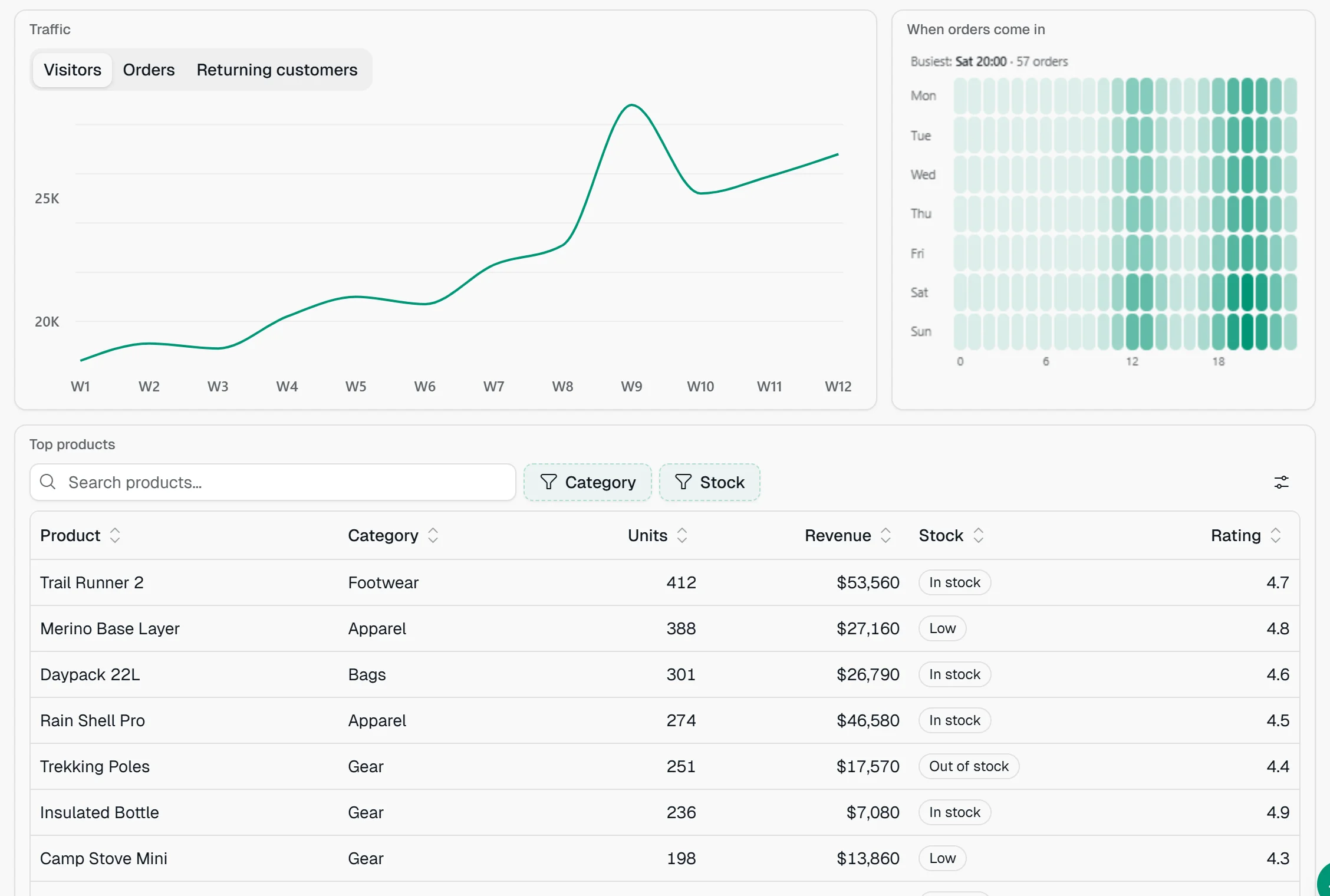Click the sort arrows beside Revenue header
Screen dimensions: 1330x896
pos(885,535)
